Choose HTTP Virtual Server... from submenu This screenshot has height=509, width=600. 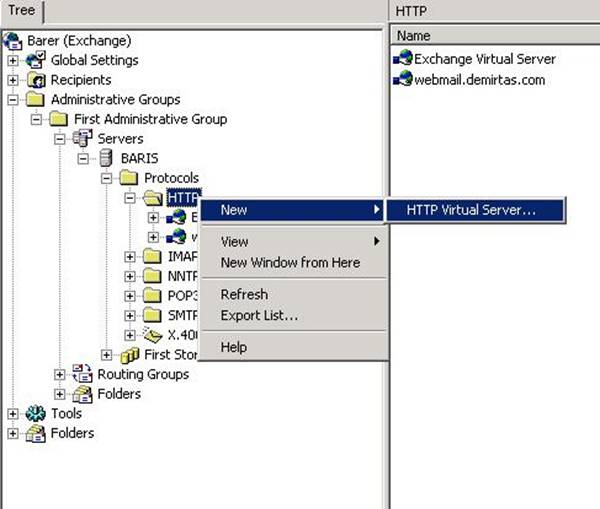coord(475,210)
